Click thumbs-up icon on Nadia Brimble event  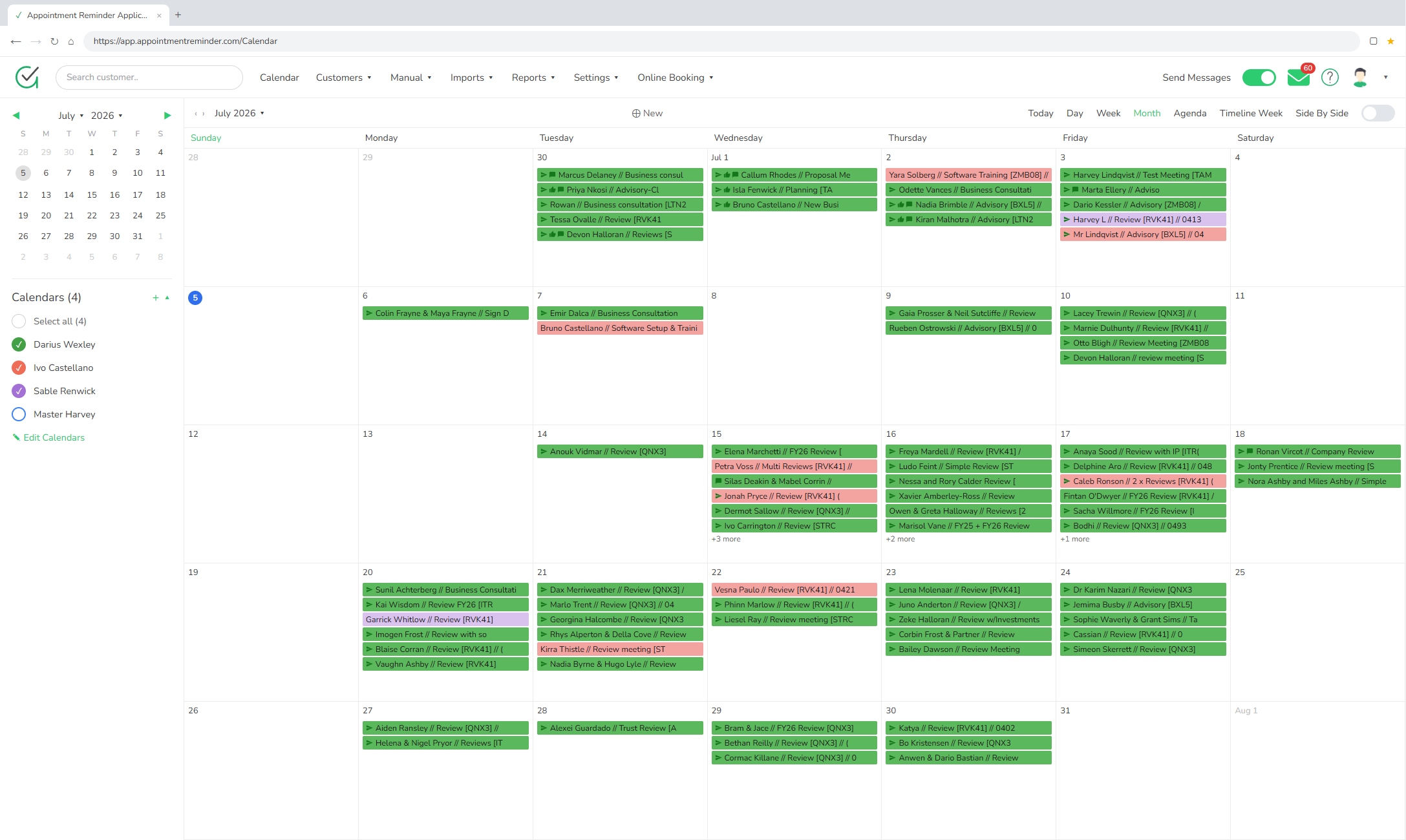[x=901, y=205]
